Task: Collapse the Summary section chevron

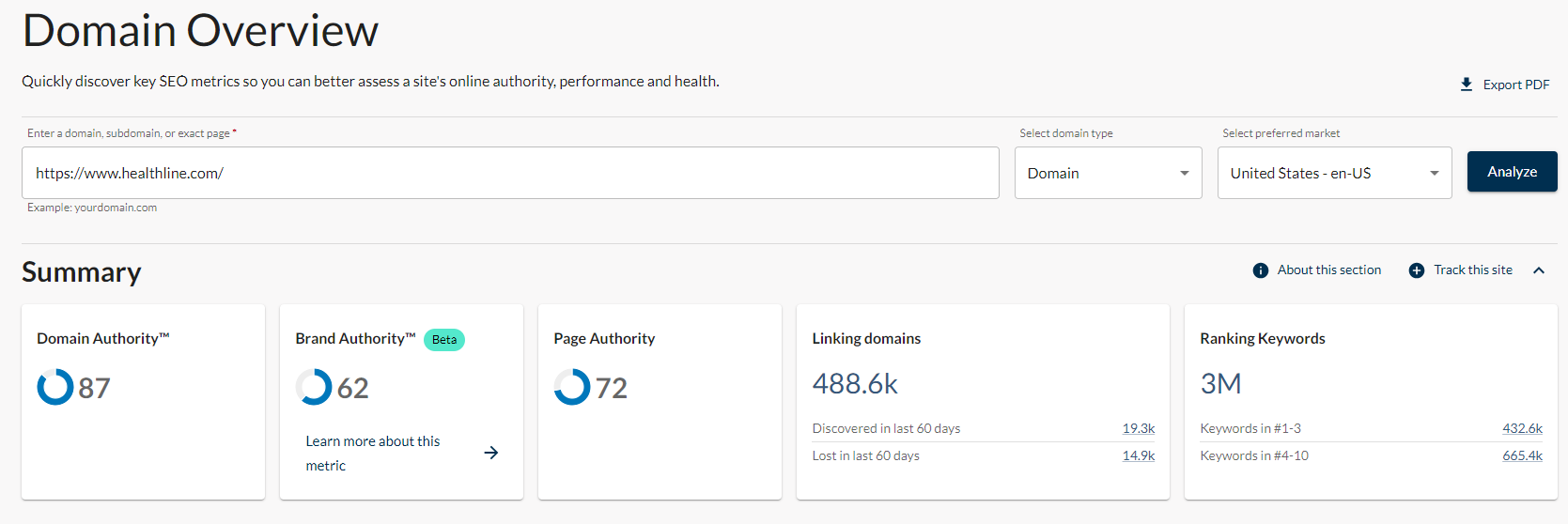Action: [1539, 270]
